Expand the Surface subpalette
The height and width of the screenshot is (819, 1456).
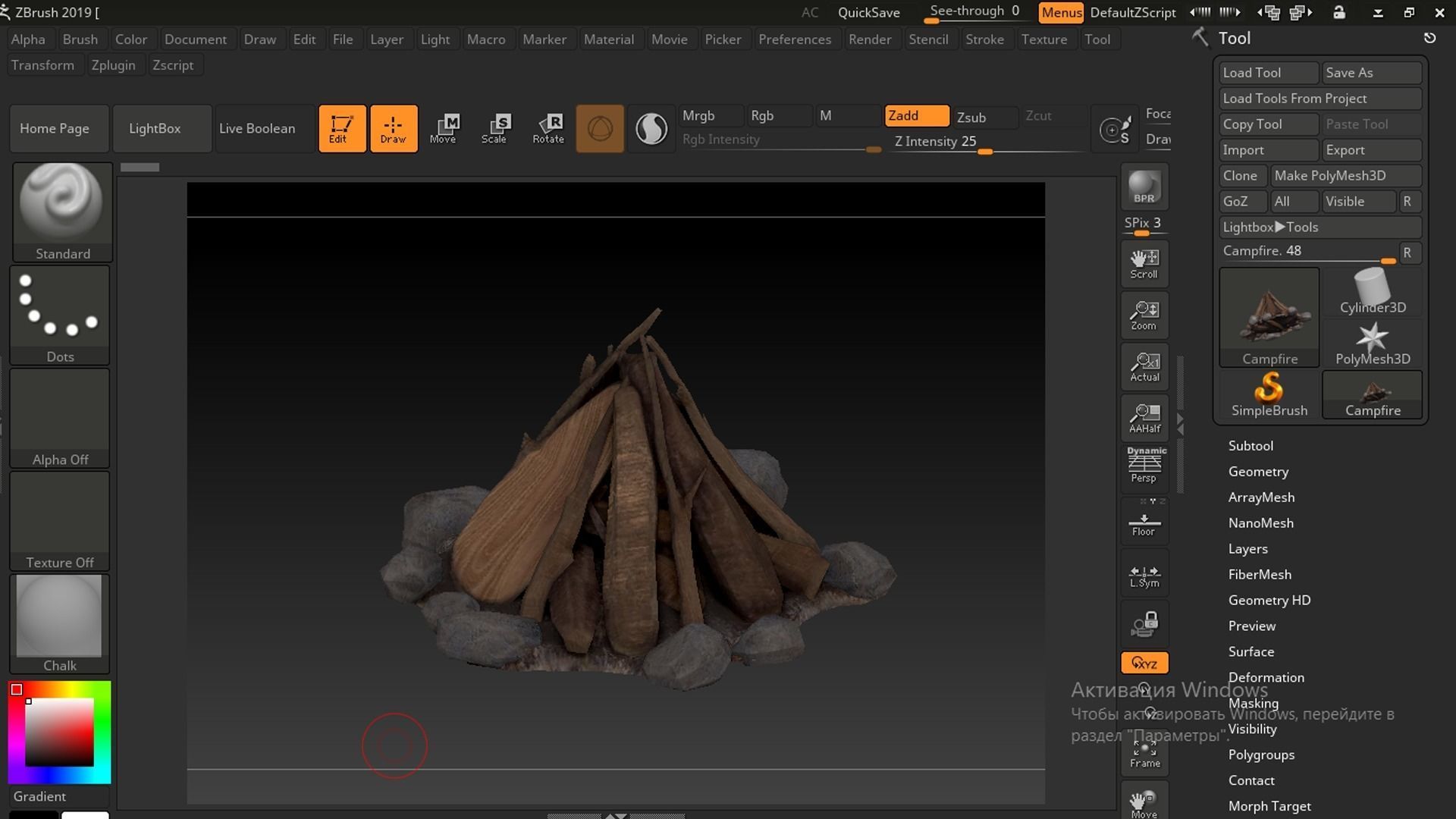pyautogui.click(x=1251, y=652)
